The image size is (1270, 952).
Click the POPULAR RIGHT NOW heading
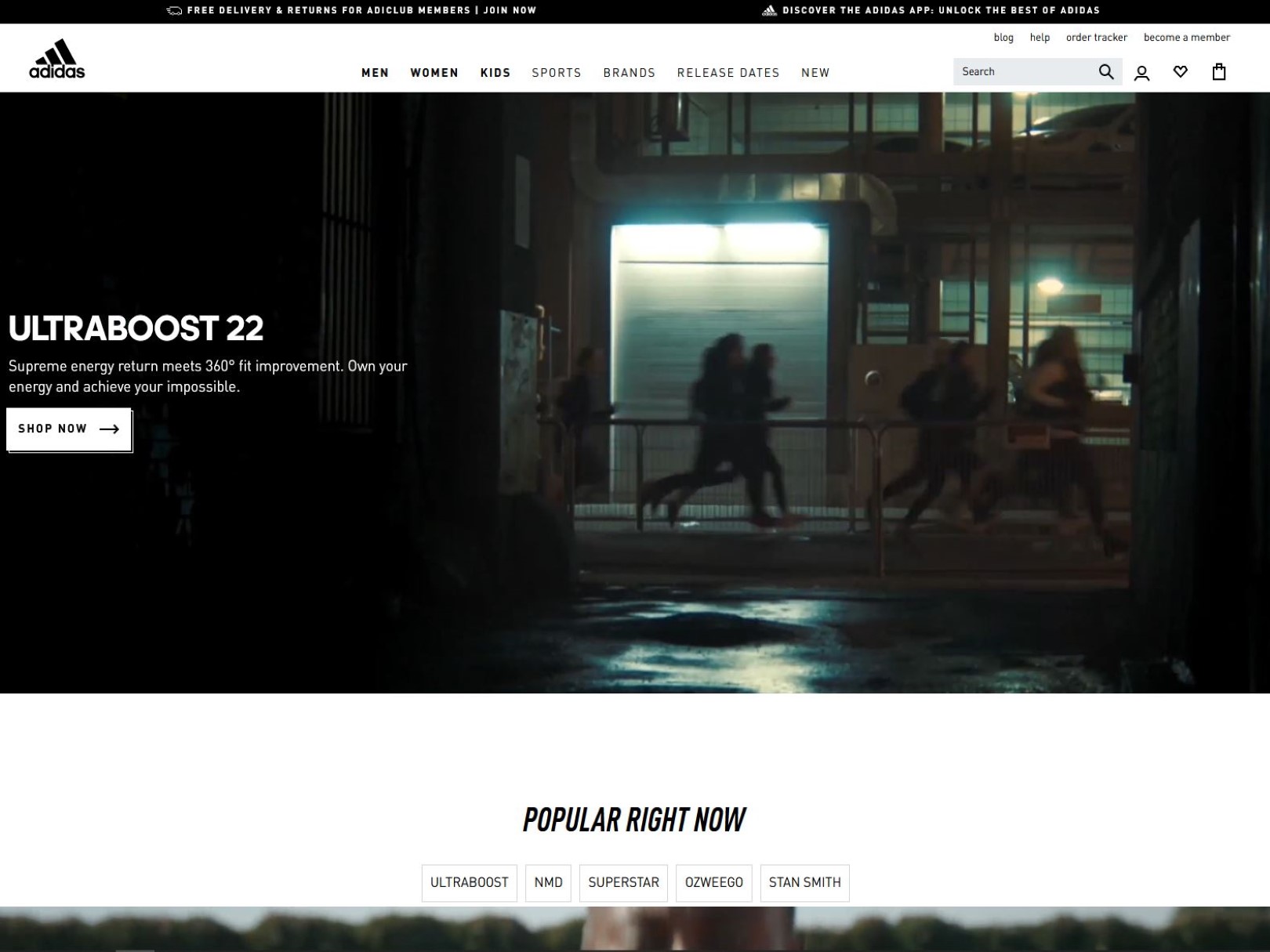pos(634,820)
